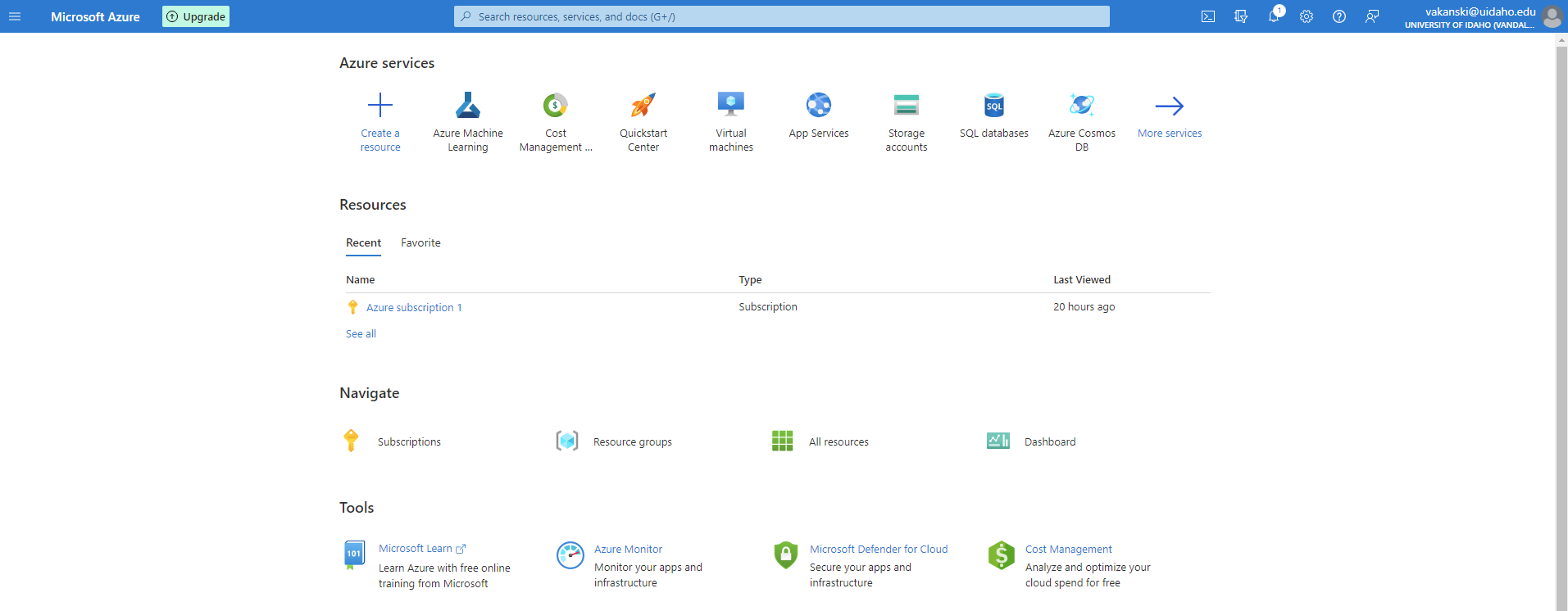Click the key icon beside Azure subscription 1
Image resolution: width=1568 pixels, height=611 pixels.
click(352, 307)
